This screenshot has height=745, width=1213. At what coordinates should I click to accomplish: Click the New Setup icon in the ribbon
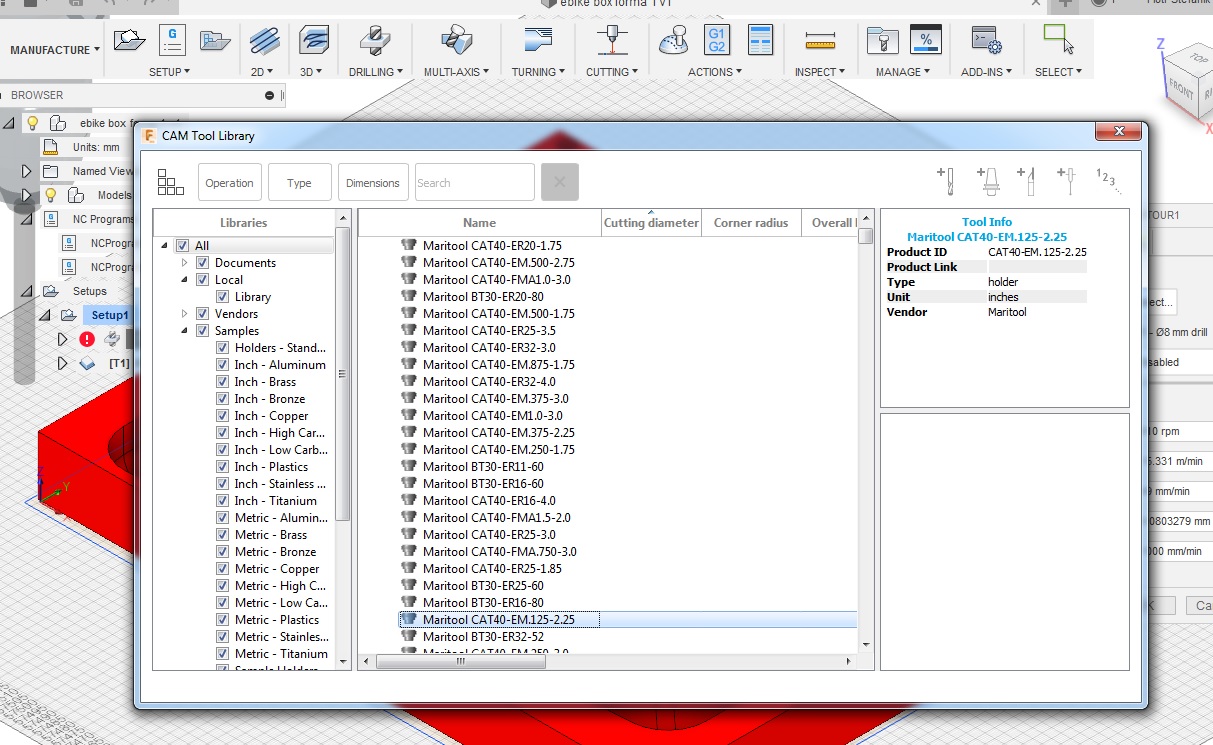[x=129, y=40]
